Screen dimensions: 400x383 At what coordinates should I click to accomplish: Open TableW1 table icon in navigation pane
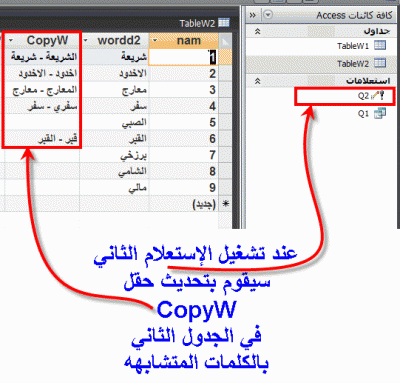pyautogui.click(x=380, y=45)
